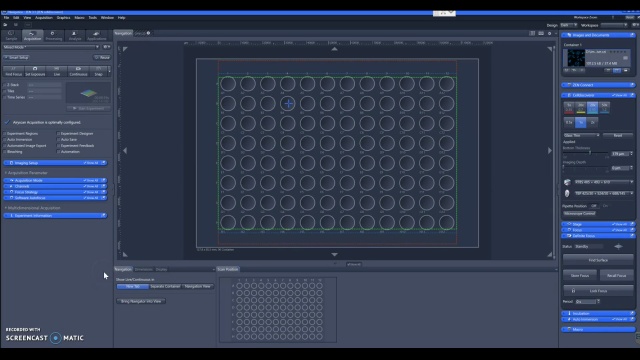Tick the Auto Save checkbox

pyautogui.click(x=58, y=140)
